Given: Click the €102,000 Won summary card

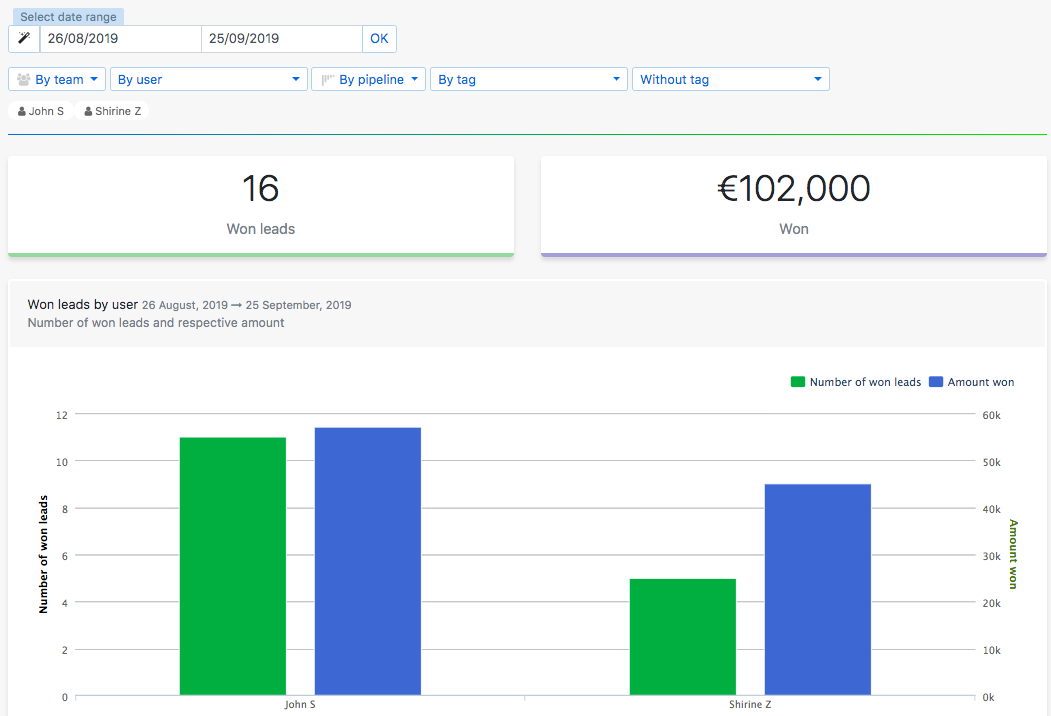Looking at the screenshot, I should [x=794, y=205].
